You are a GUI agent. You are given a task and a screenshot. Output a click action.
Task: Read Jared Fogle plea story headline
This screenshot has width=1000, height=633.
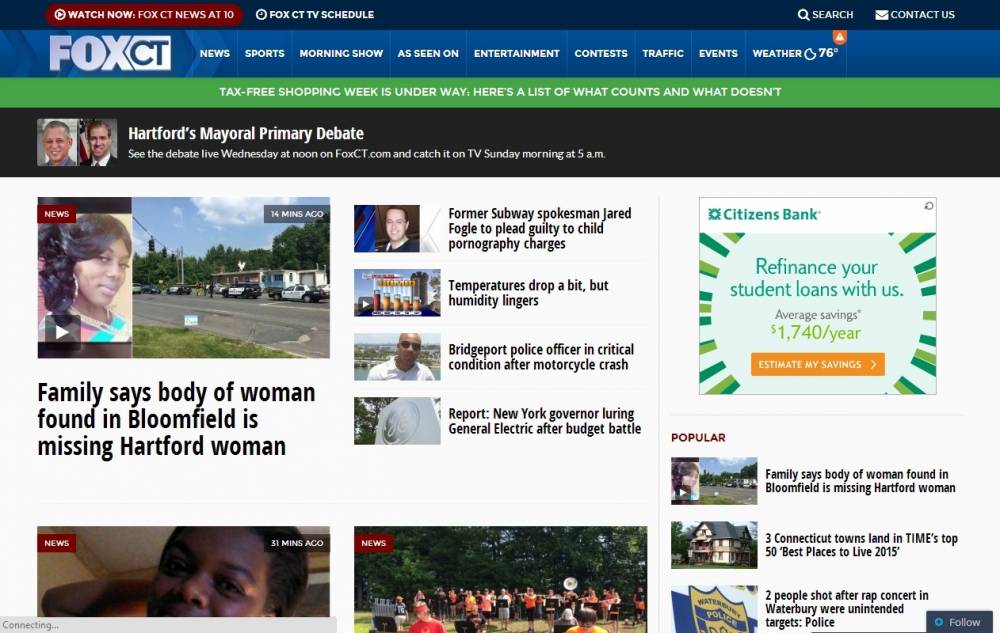[x=540, y=229]
